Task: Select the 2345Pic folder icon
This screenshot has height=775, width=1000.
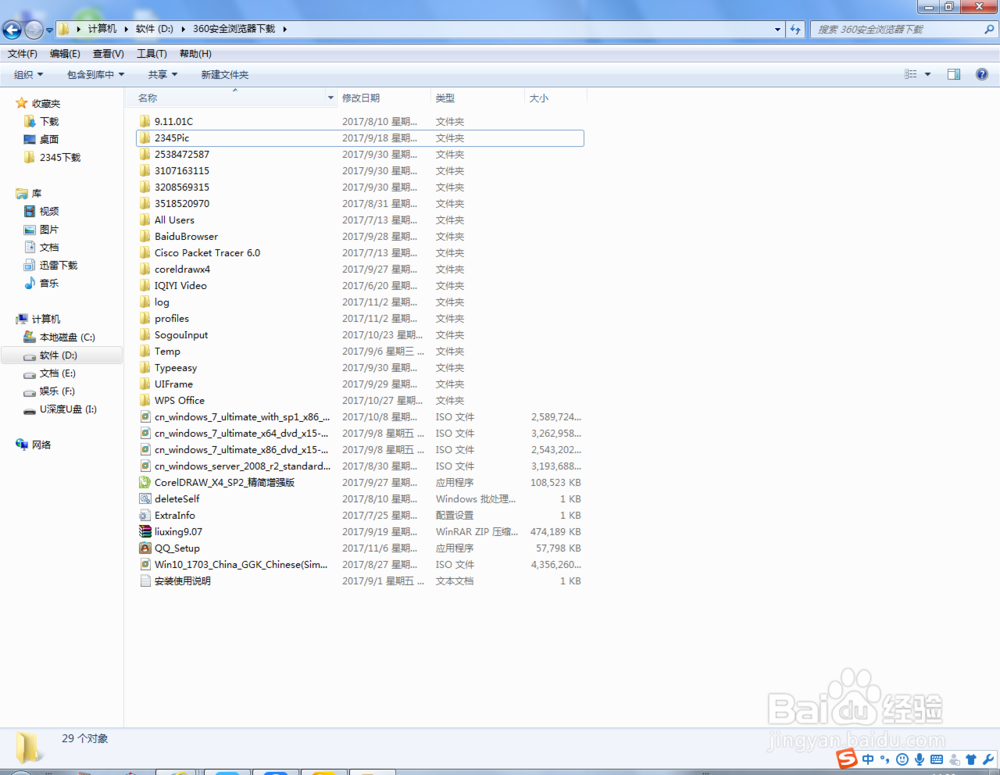Action: tap(145, 138)
